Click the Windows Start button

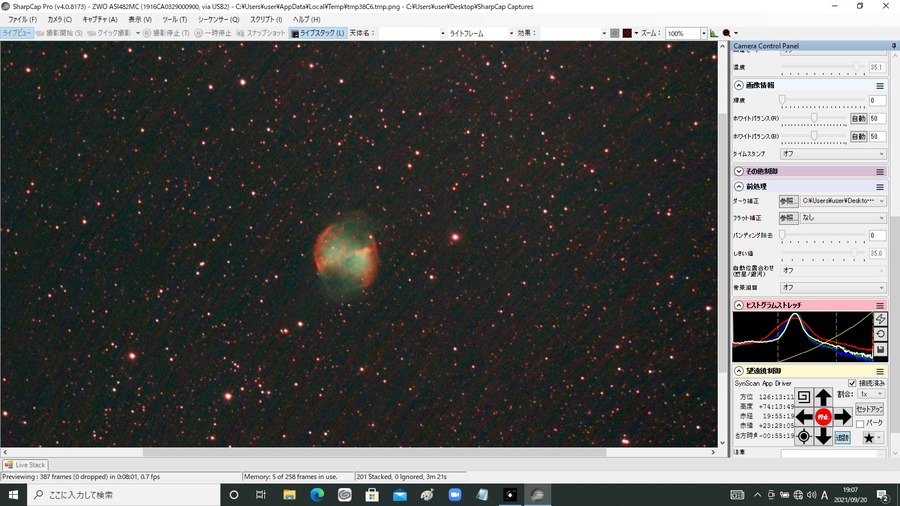click(x=13, y=495)
